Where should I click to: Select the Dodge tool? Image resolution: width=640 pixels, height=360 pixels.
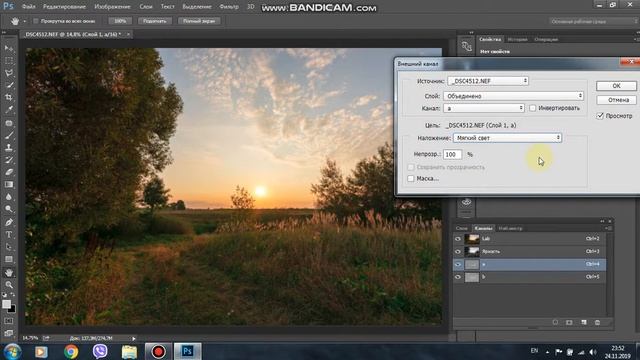(x=9, y=209)
